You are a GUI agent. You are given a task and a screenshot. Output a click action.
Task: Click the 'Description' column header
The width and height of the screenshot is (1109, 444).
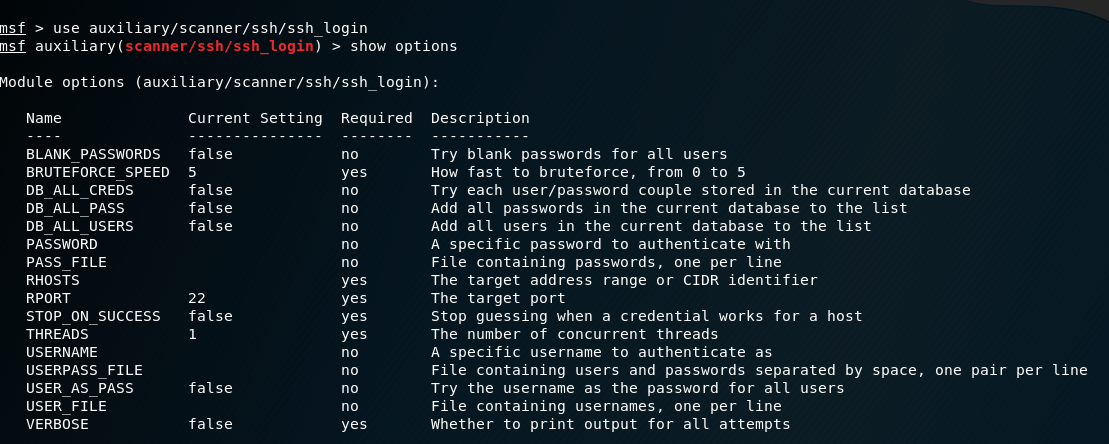[480, 118]
